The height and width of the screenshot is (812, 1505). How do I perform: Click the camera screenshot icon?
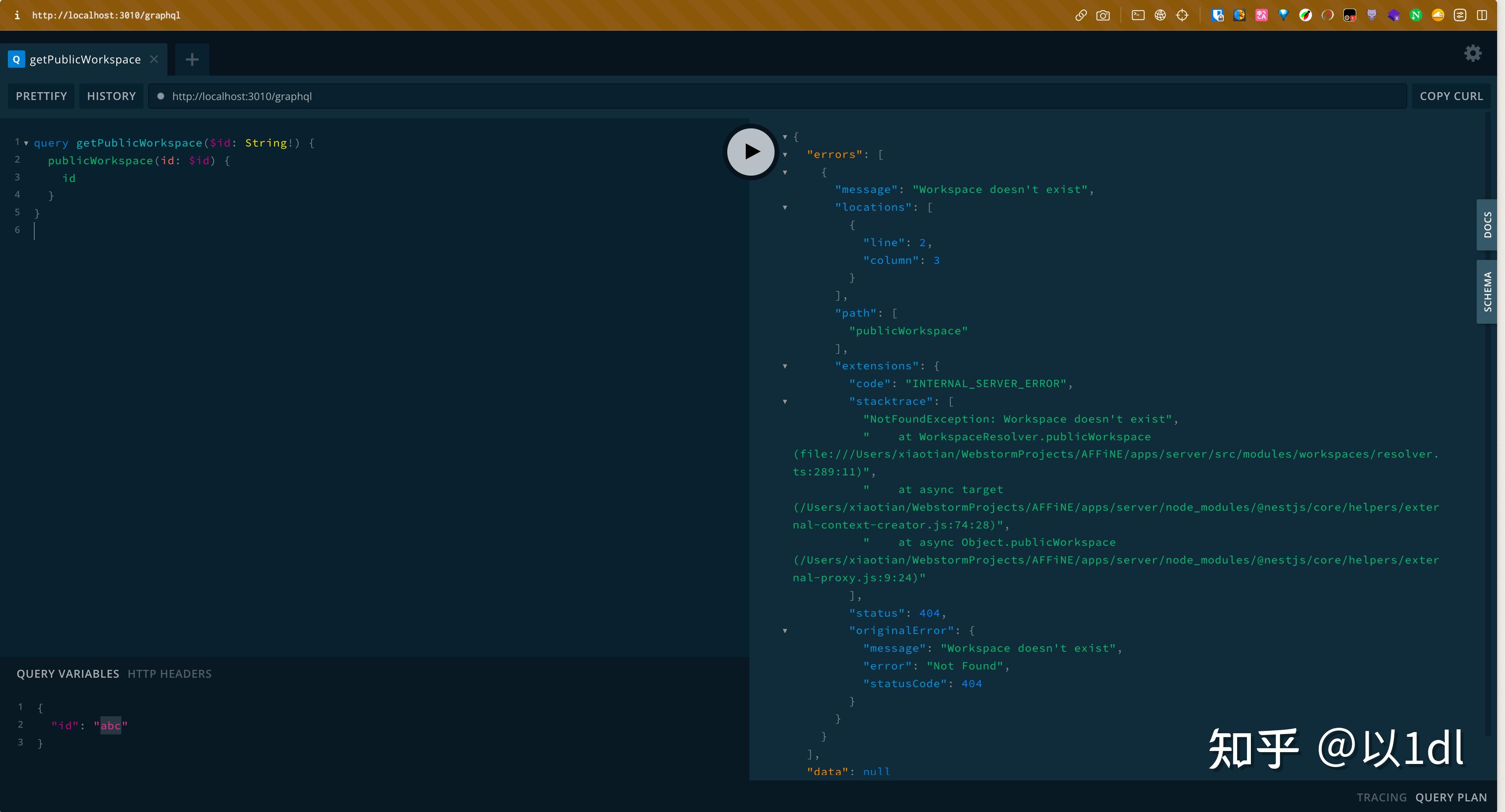1103,16
